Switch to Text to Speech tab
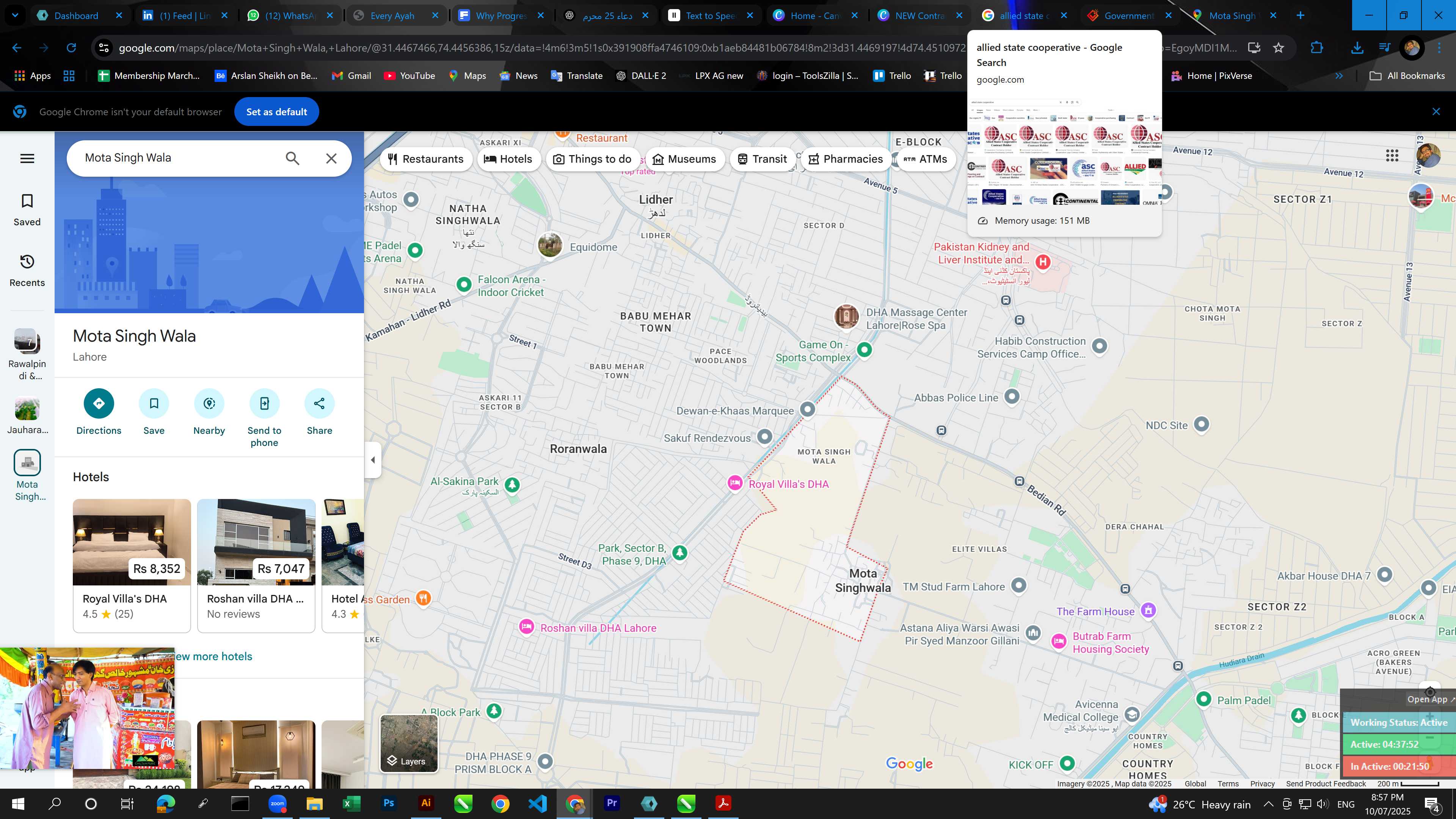 (x=711, y=15)
